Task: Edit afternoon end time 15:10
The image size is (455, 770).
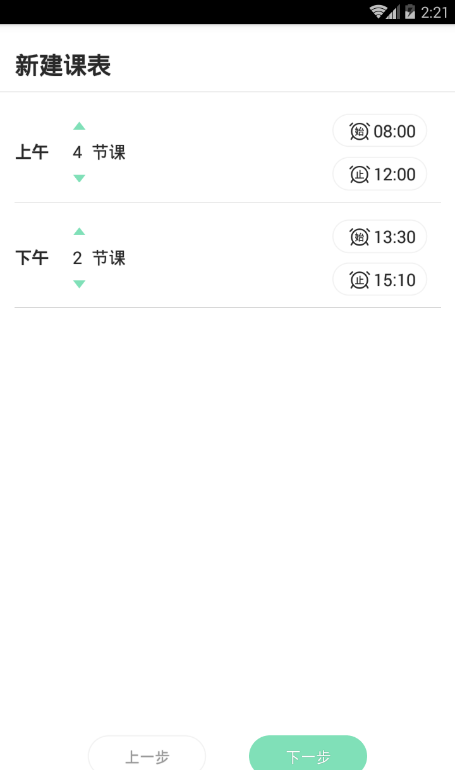Action: coord(379,279)
